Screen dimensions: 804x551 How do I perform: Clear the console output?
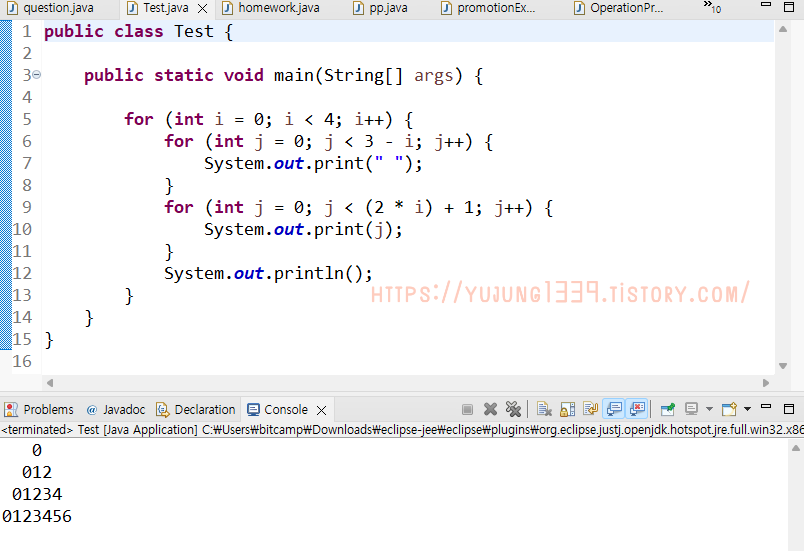click(x=544, y=409)
